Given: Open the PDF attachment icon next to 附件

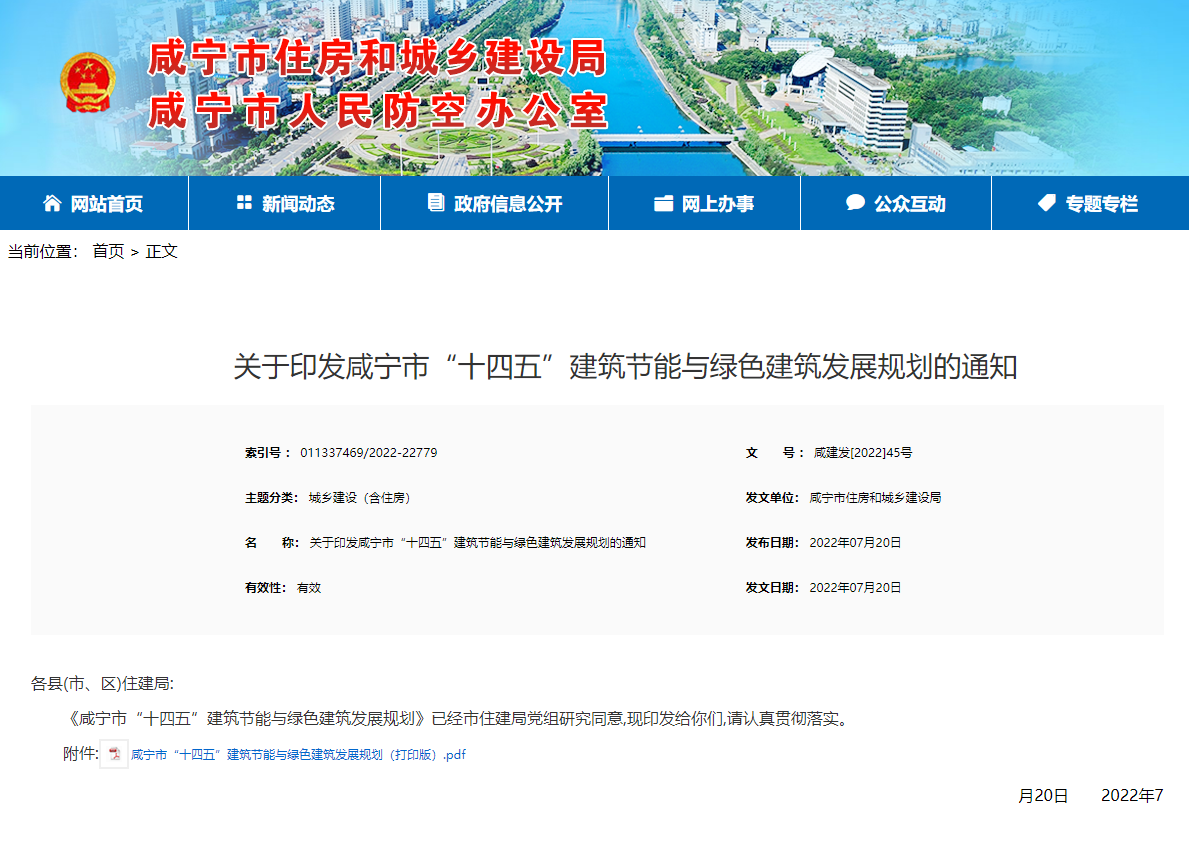Looking at the screenshot, I should pyautogui.click(x=110, y=755).
